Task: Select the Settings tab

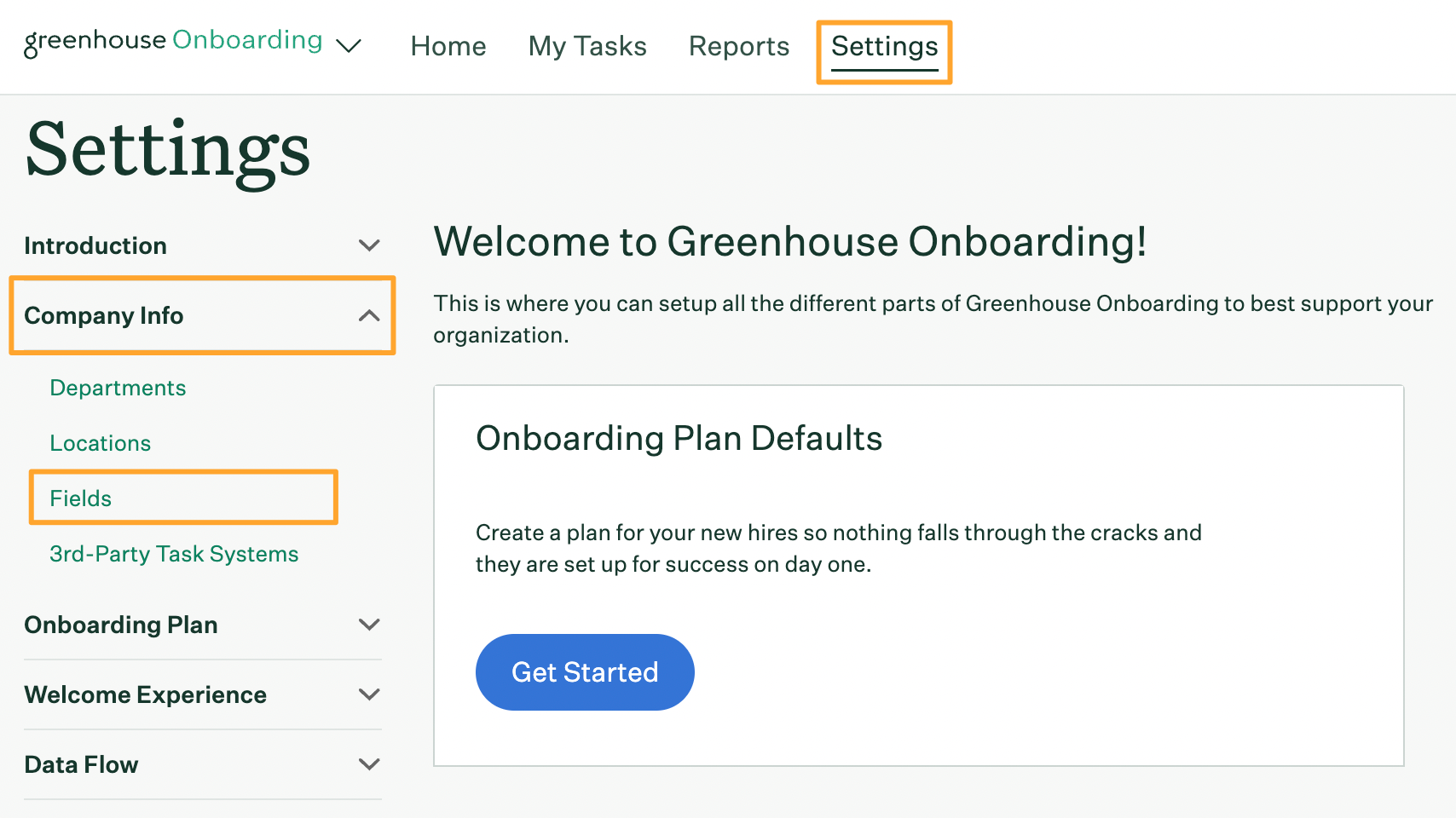Action: click(x=884, y=46)
